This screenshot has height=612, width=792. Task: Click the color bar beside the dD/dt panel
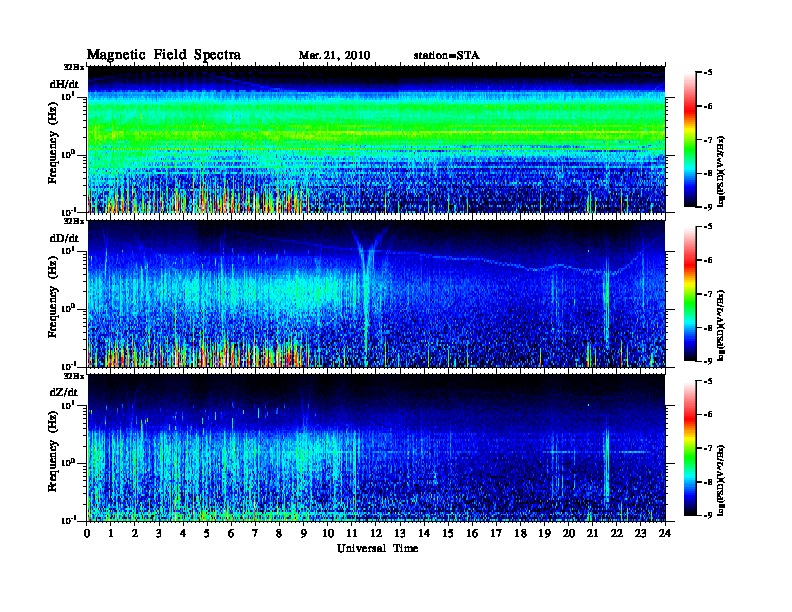689,293
